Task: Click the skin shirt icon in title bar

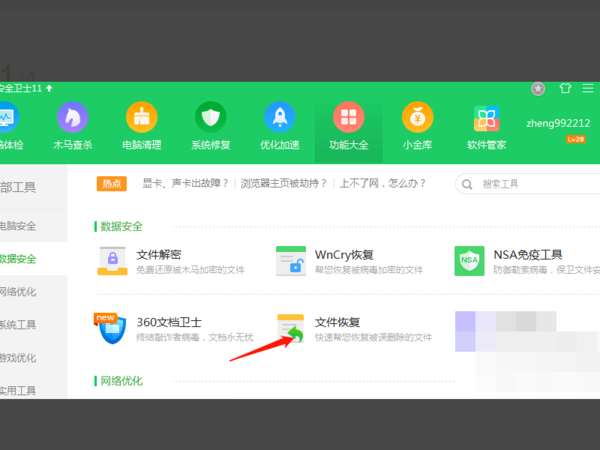Action: coord(565,88)
